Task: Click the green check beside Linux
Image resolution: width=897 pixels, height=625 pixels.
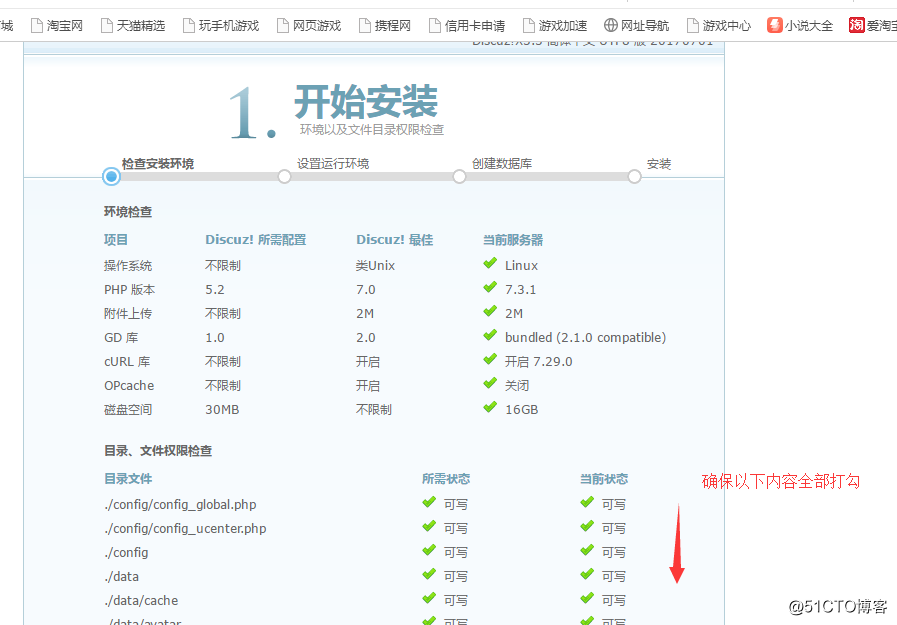Action: pyautogui.click(x=490, y=263)
